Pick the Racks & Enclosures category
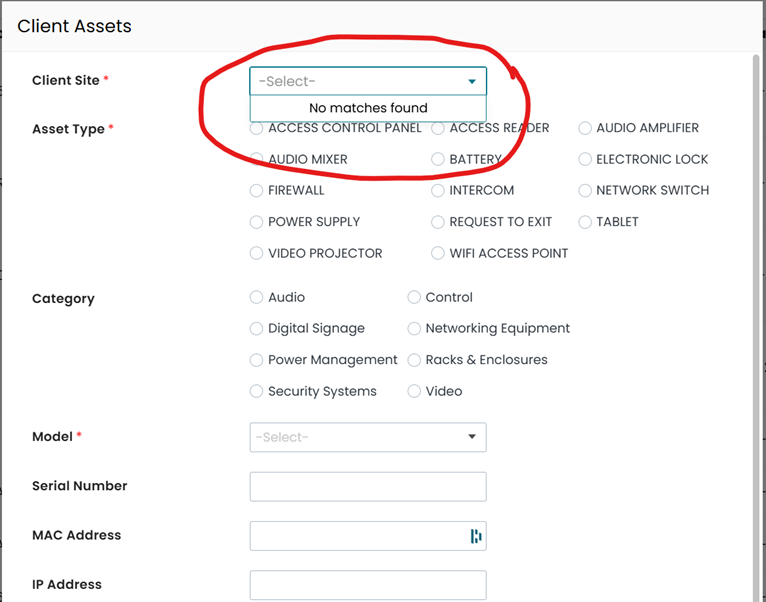 point(414,360)
